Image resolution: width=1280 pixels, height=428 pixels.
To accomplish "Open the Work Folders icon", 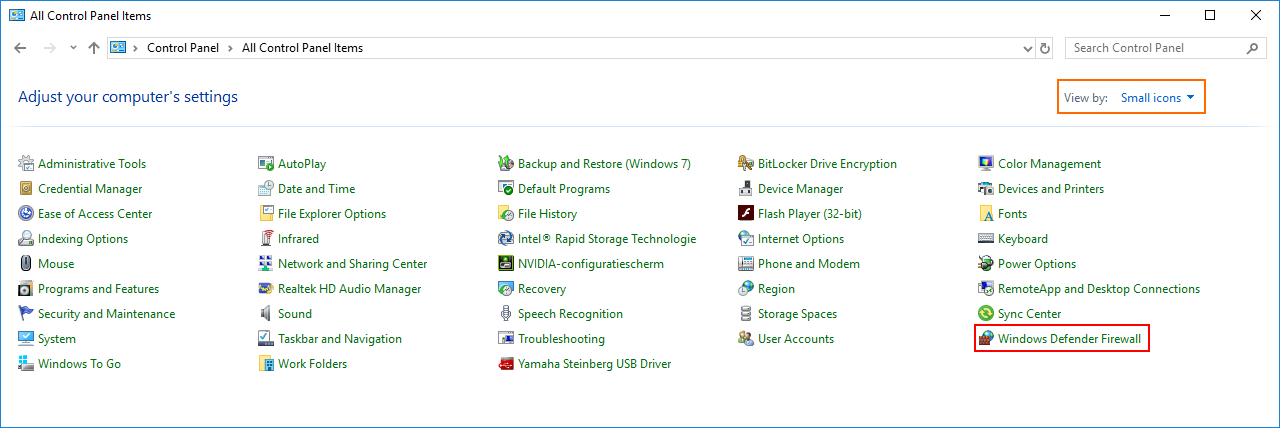I will pyautogui.click(x=266, y=364).
